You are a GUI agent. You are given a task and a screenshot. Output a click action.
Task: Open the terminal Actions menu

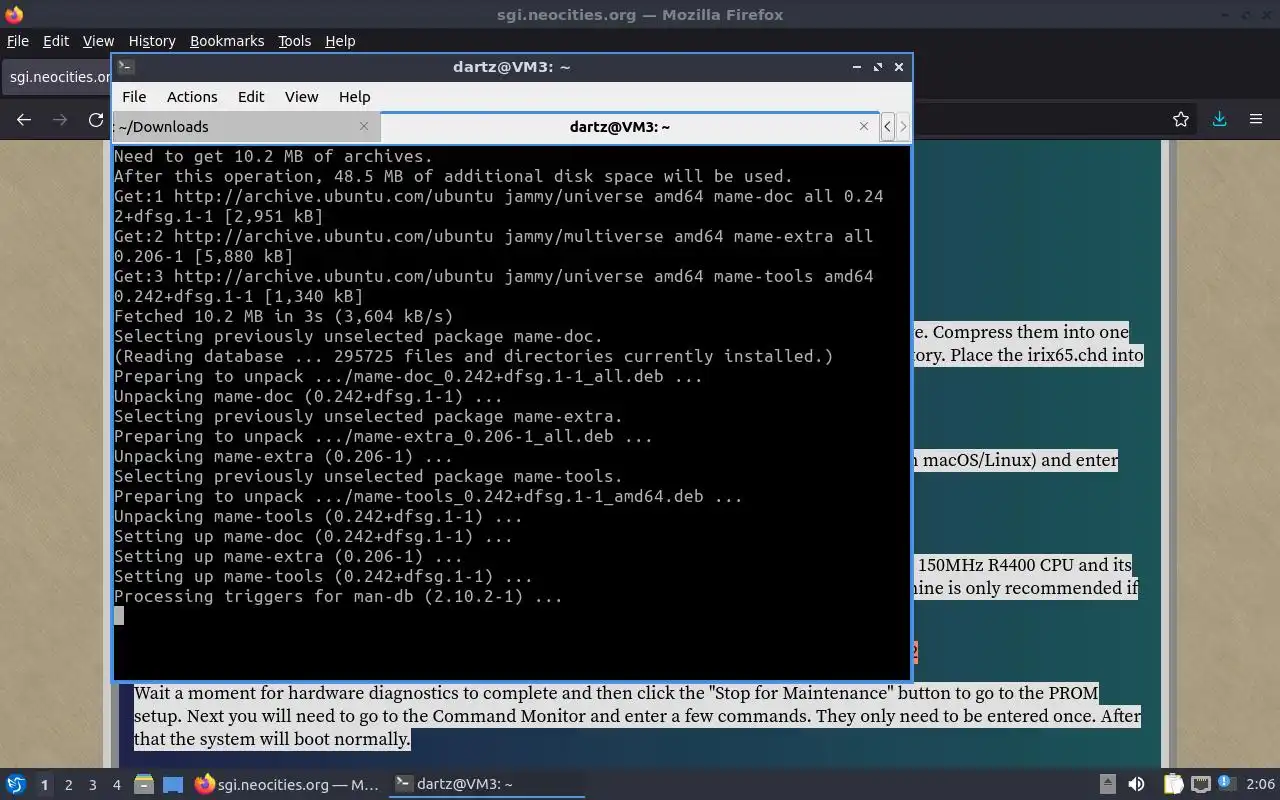(x=192, y=97)
